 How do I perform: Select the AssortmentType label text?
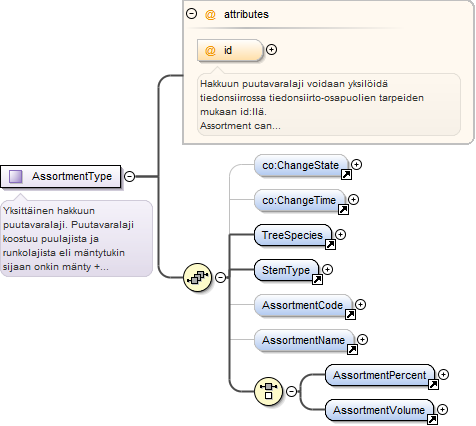[x=72, y=176]
